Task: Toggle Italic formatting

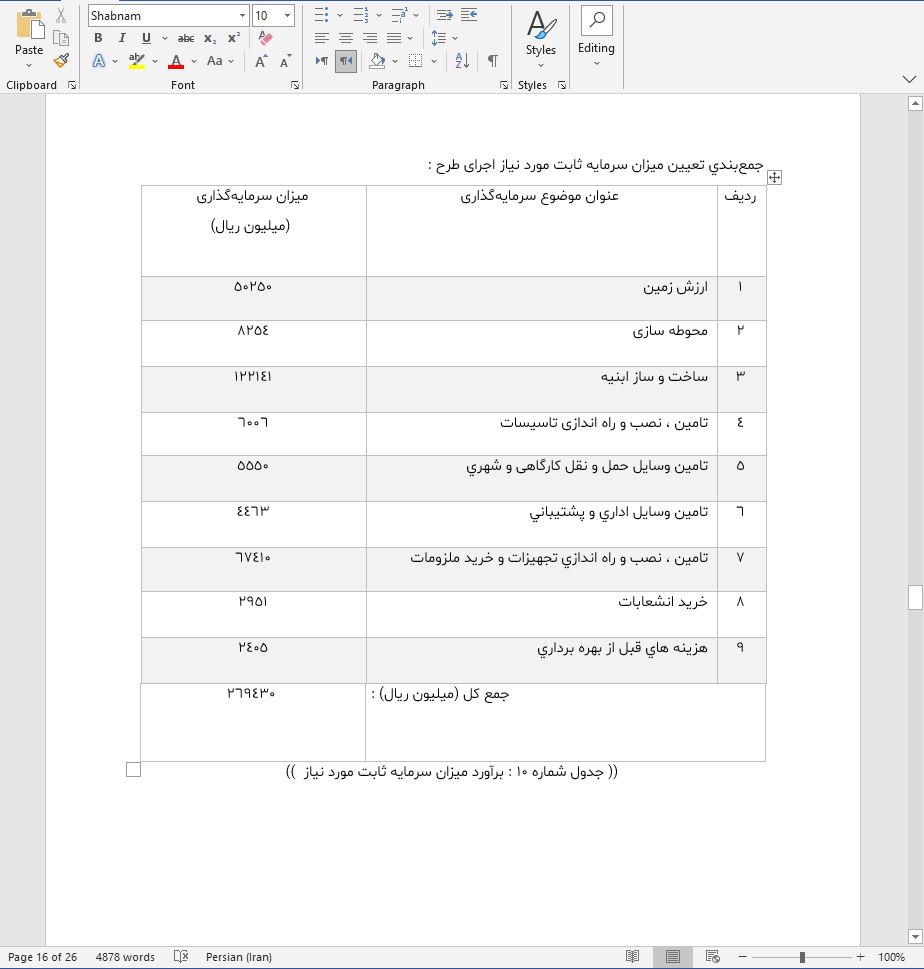Action: pos(122,38)
